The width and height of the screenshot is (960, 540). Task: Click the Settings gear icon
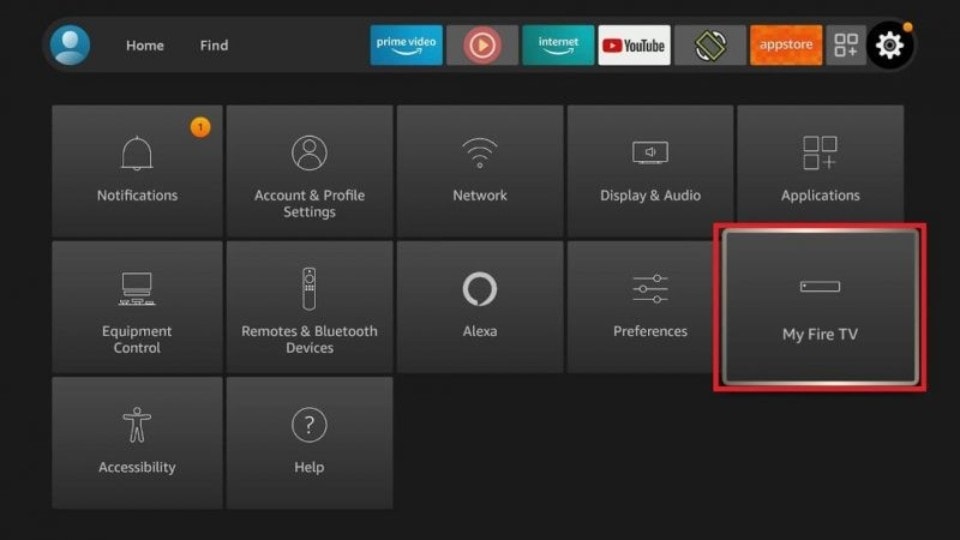889,45
